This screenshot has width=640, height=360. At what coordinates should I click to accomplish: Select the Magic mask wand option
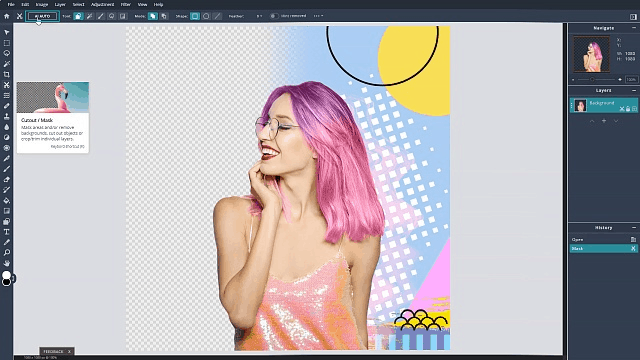[89, 16]
